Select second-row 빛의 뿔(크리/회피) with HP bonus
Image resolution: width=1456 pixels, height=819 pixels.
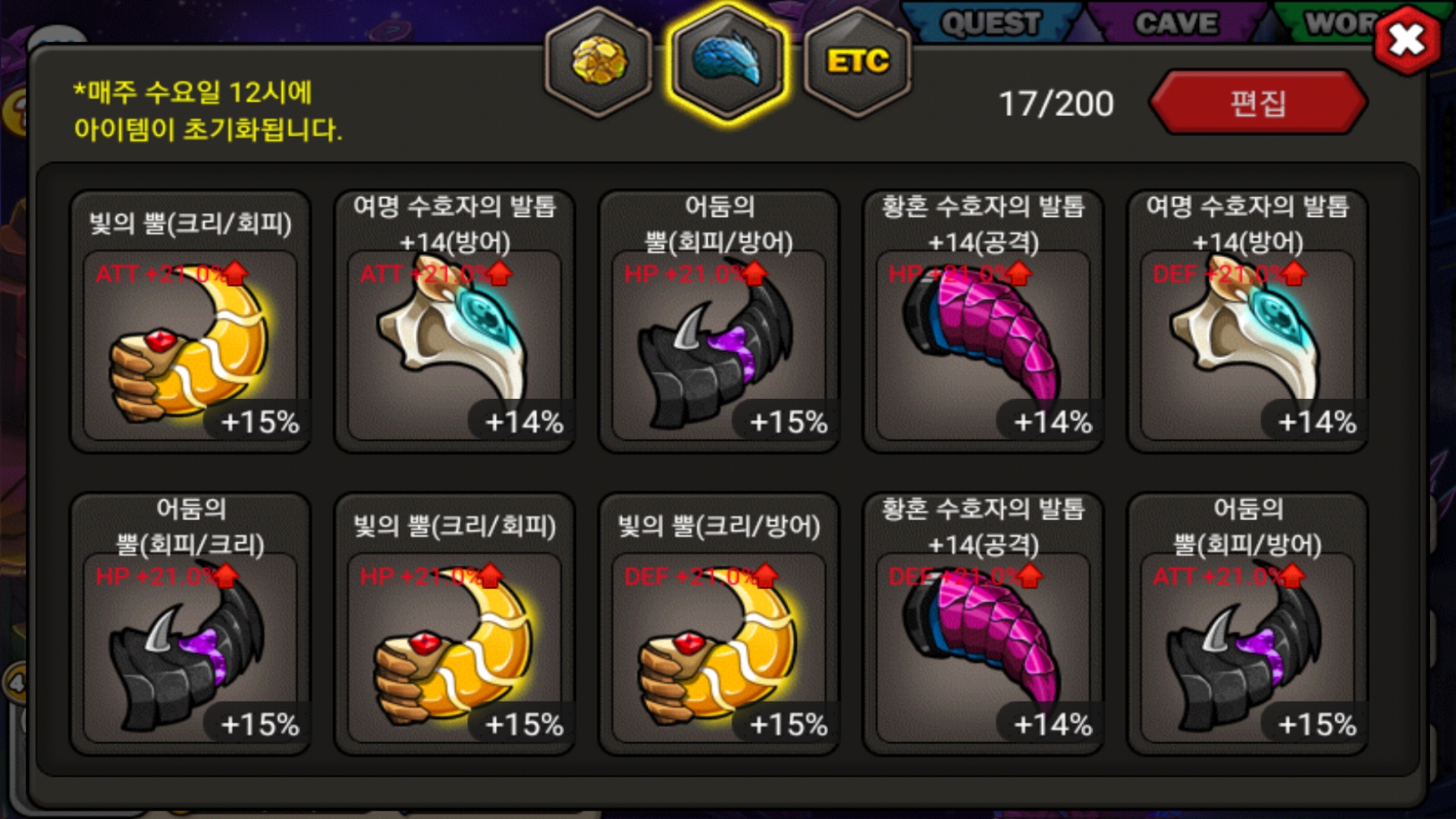click(454, 624)
